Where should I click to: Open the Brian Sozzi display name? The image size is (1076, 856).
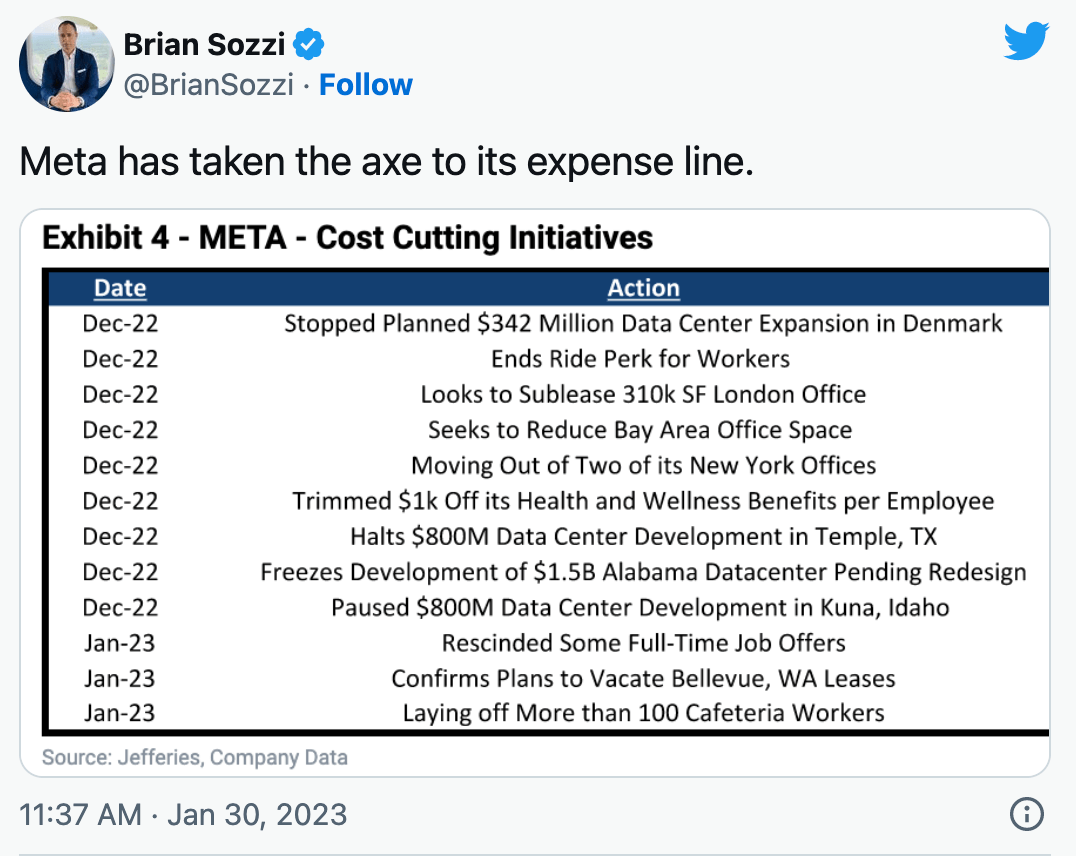pos(204,45)
